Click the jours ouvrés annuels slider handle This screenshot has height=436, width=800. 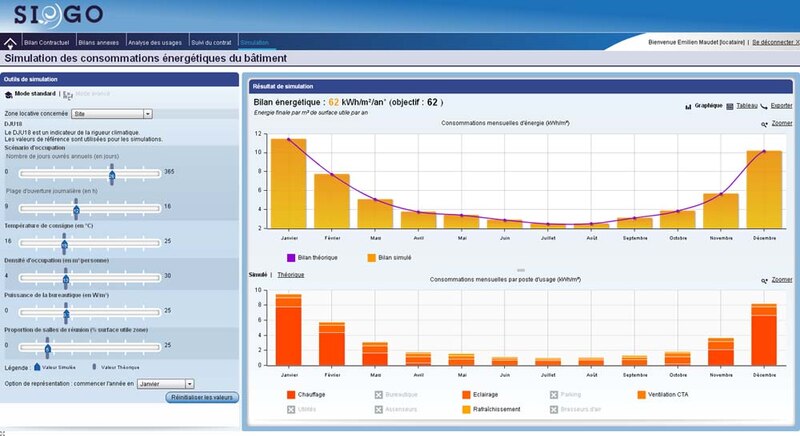[x=112, y=175]
